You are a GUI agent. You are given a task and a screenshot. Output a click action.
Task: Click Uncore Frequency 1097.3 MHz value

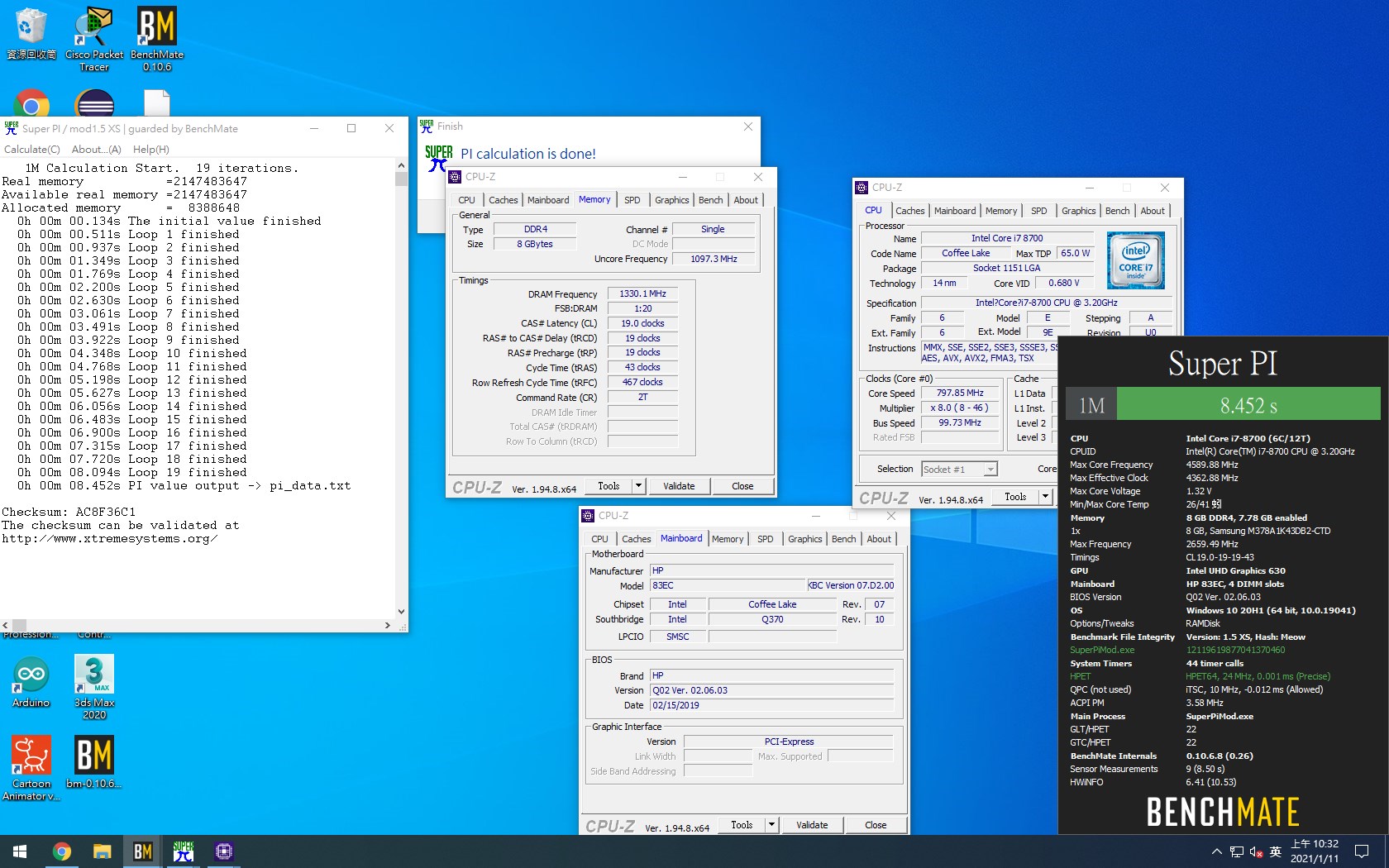coord(714,259)
